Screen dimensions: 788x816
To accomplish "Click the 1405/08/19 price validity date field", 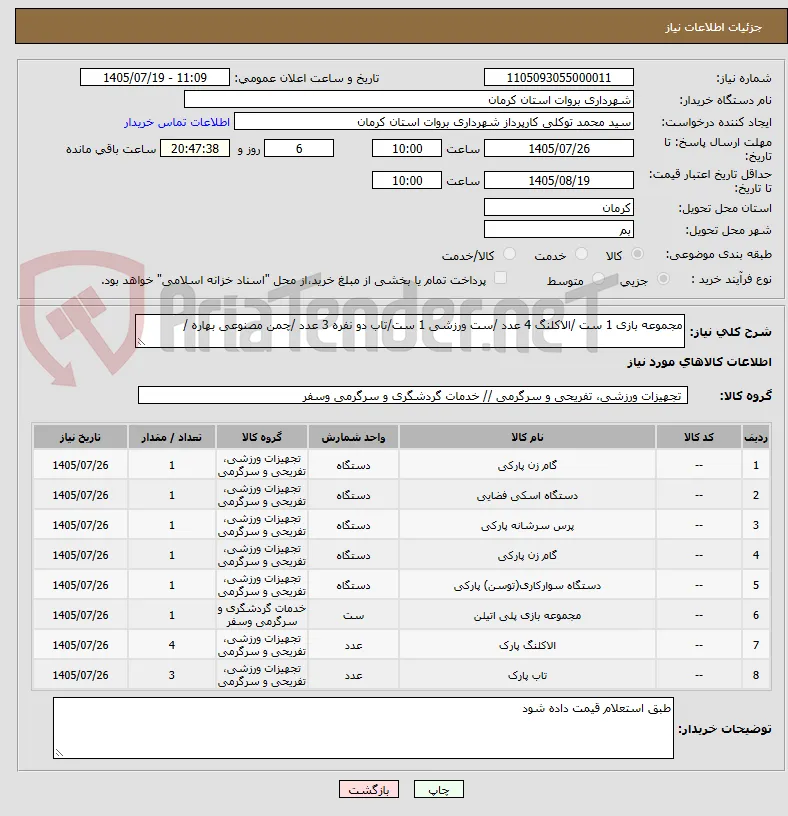I will point(558,181).
